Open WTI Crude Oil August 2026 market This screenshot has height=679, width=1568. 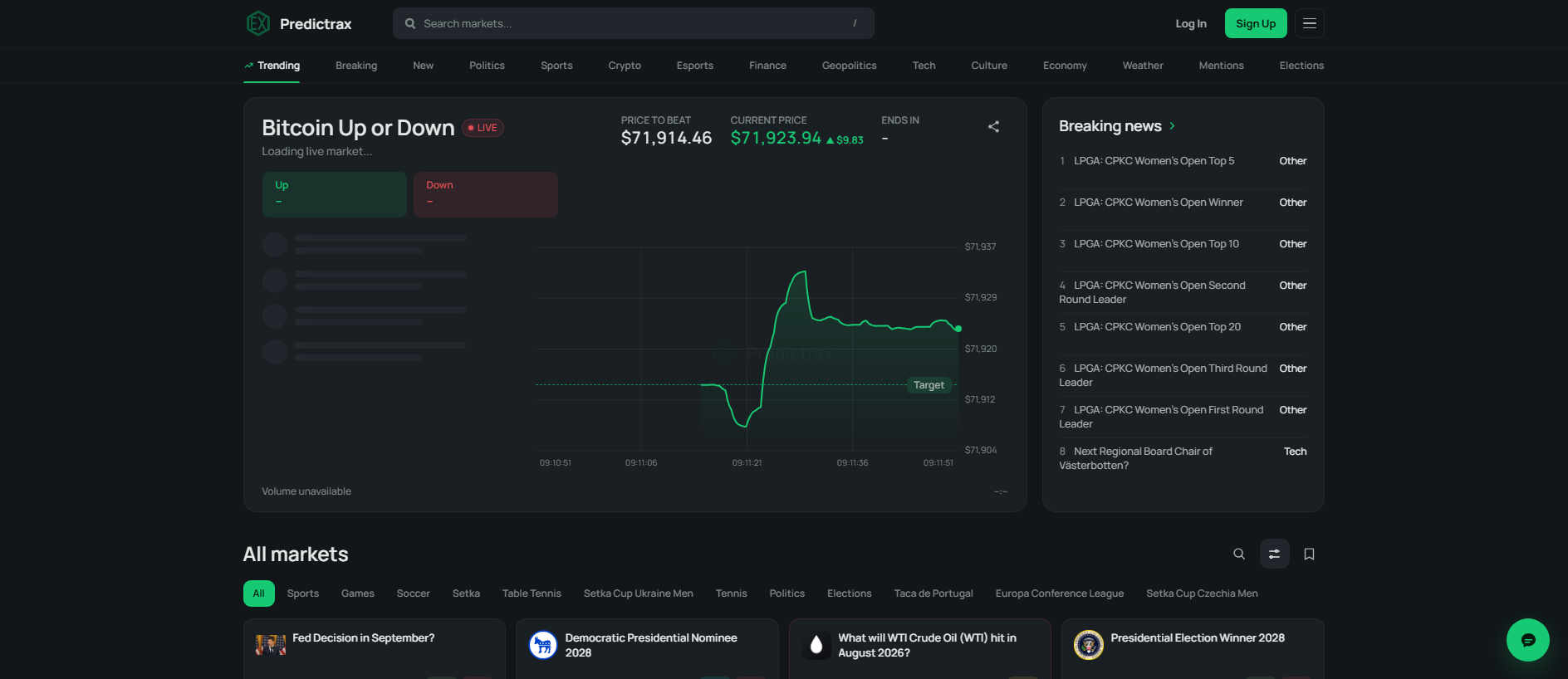(x=928, y=645)
